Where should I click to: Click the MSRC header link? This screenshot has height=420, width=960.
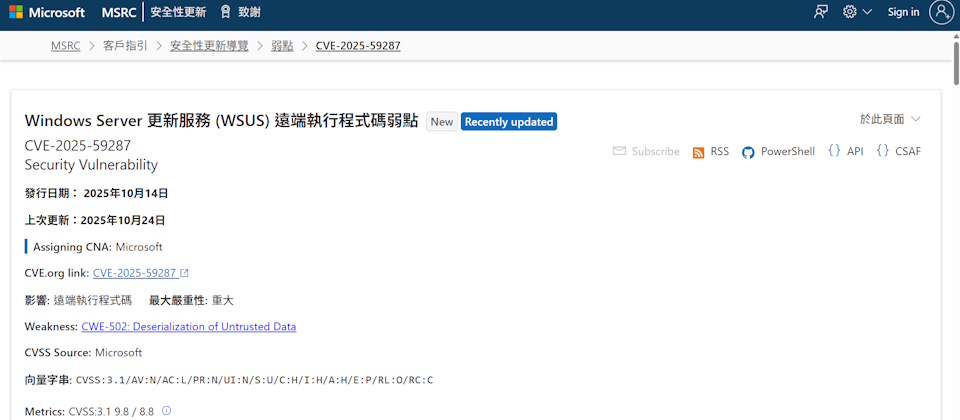[120, 12]
